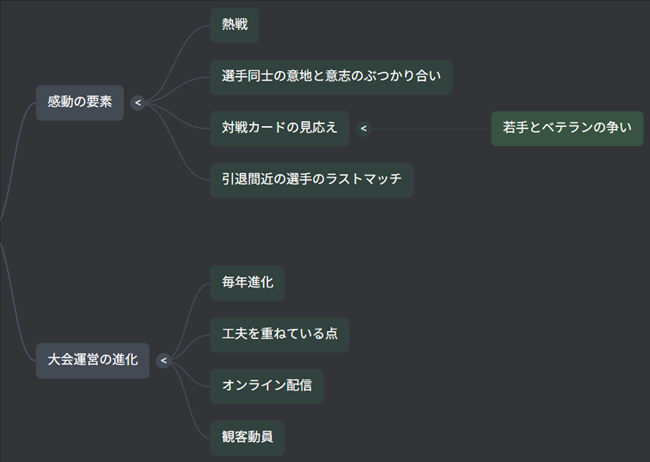Image resolution: width=650 pixels, height=462 pixels.
Task: Collapse the 対戦カードの見応え child chevron
Action: (364, 128)
